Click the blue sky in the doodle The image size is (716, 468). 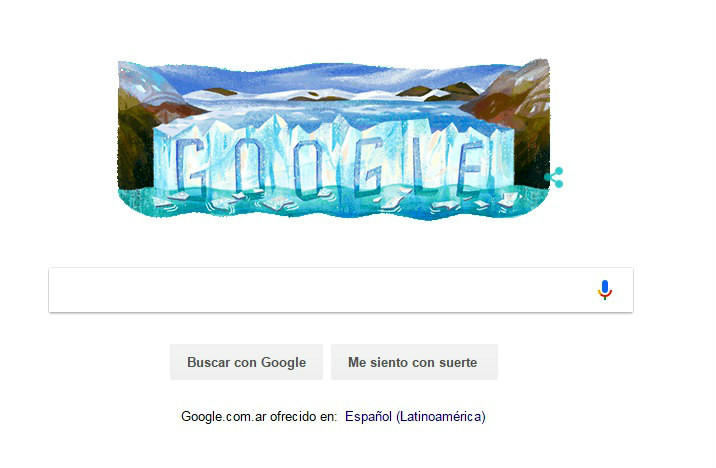click(x=333, y=77)
